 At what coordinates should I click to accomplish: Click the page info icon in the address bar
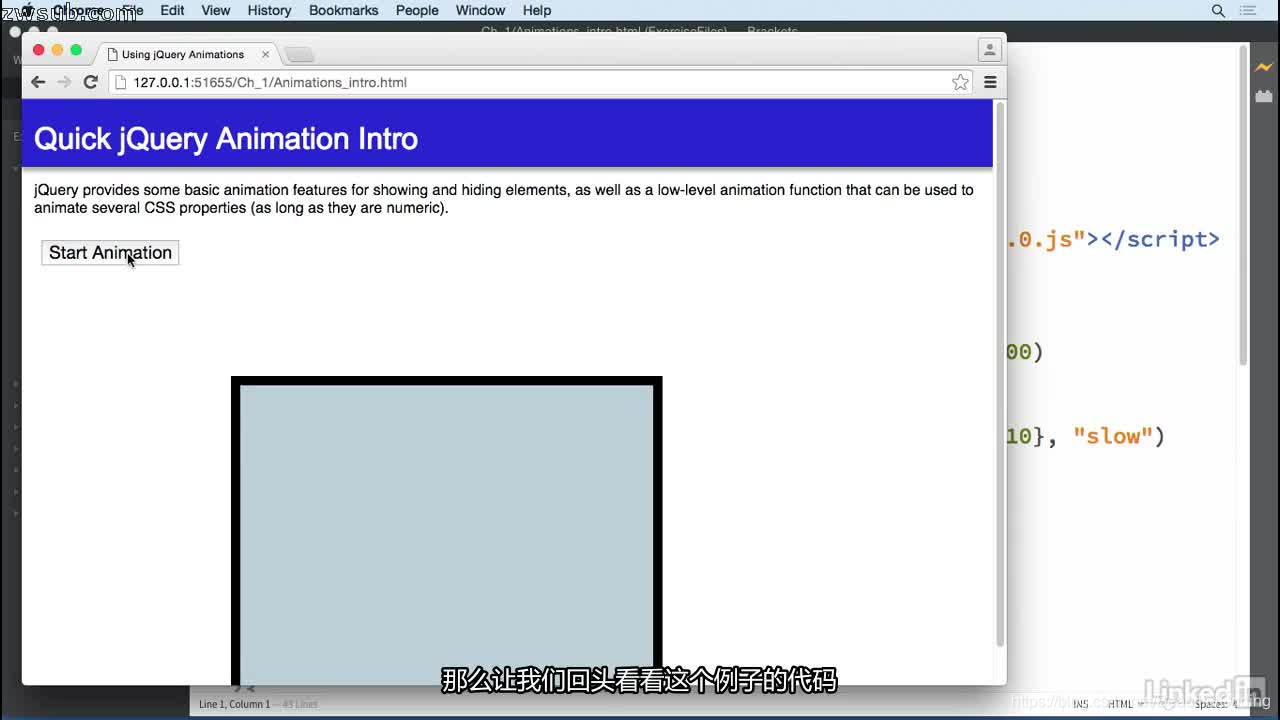point(121,82)
